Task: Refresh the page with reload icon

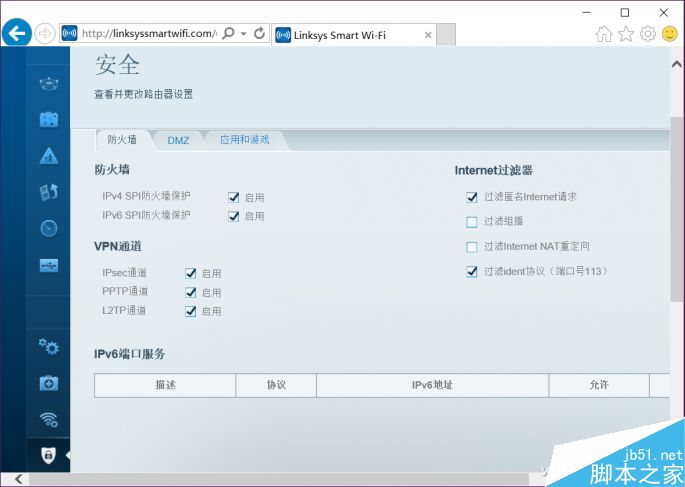Action: (x=259, y=33)
